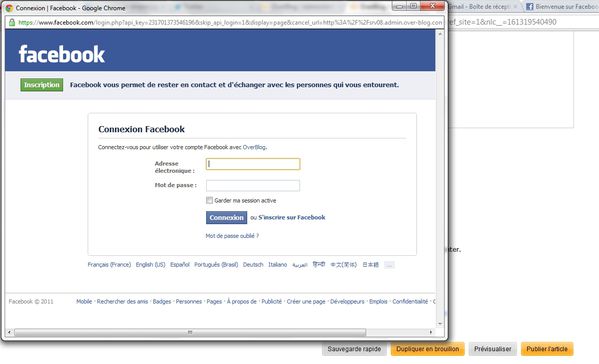The image size is (599, 364).
Task: Click the Facebook favicon on the Bienvenue tab
Action: click(x=529, y=6)
